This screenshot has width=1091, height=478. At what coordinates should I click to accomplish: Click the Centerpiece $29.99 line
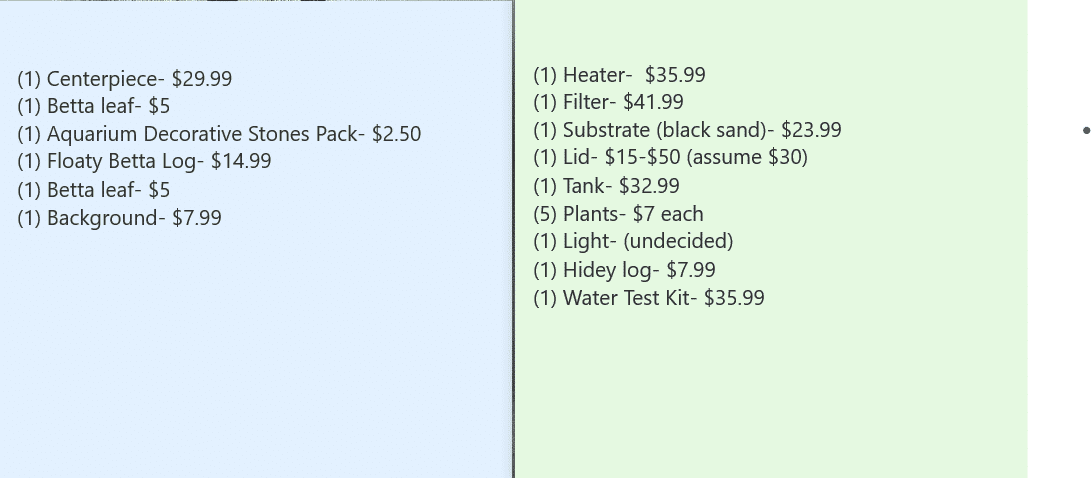125,79
